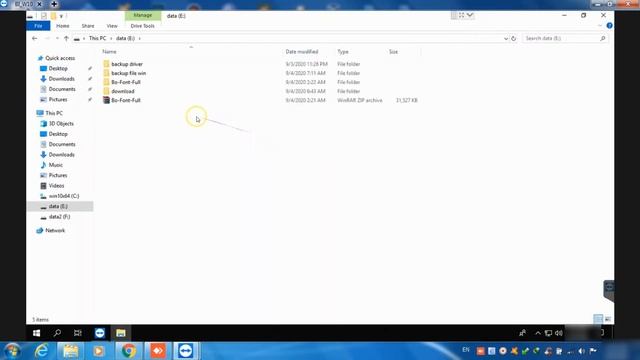Open the View ribbon tab
This screenshot has width=640, height=360.
pyautogui.click(x=112, y=26)
